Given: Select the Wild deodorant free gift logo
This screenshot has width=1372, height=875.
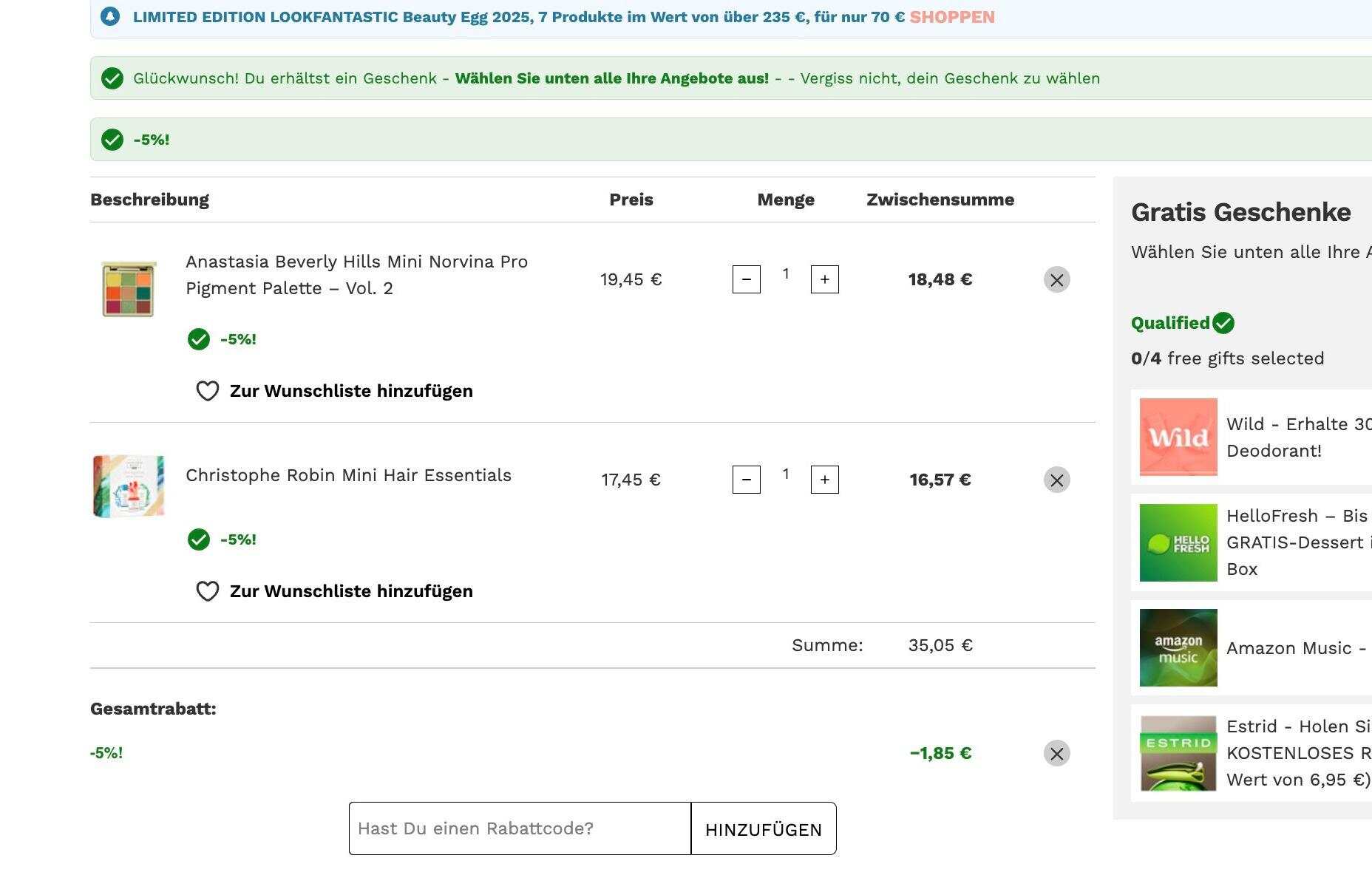Looking at the screenshot, I should [x=1178, y=437].
